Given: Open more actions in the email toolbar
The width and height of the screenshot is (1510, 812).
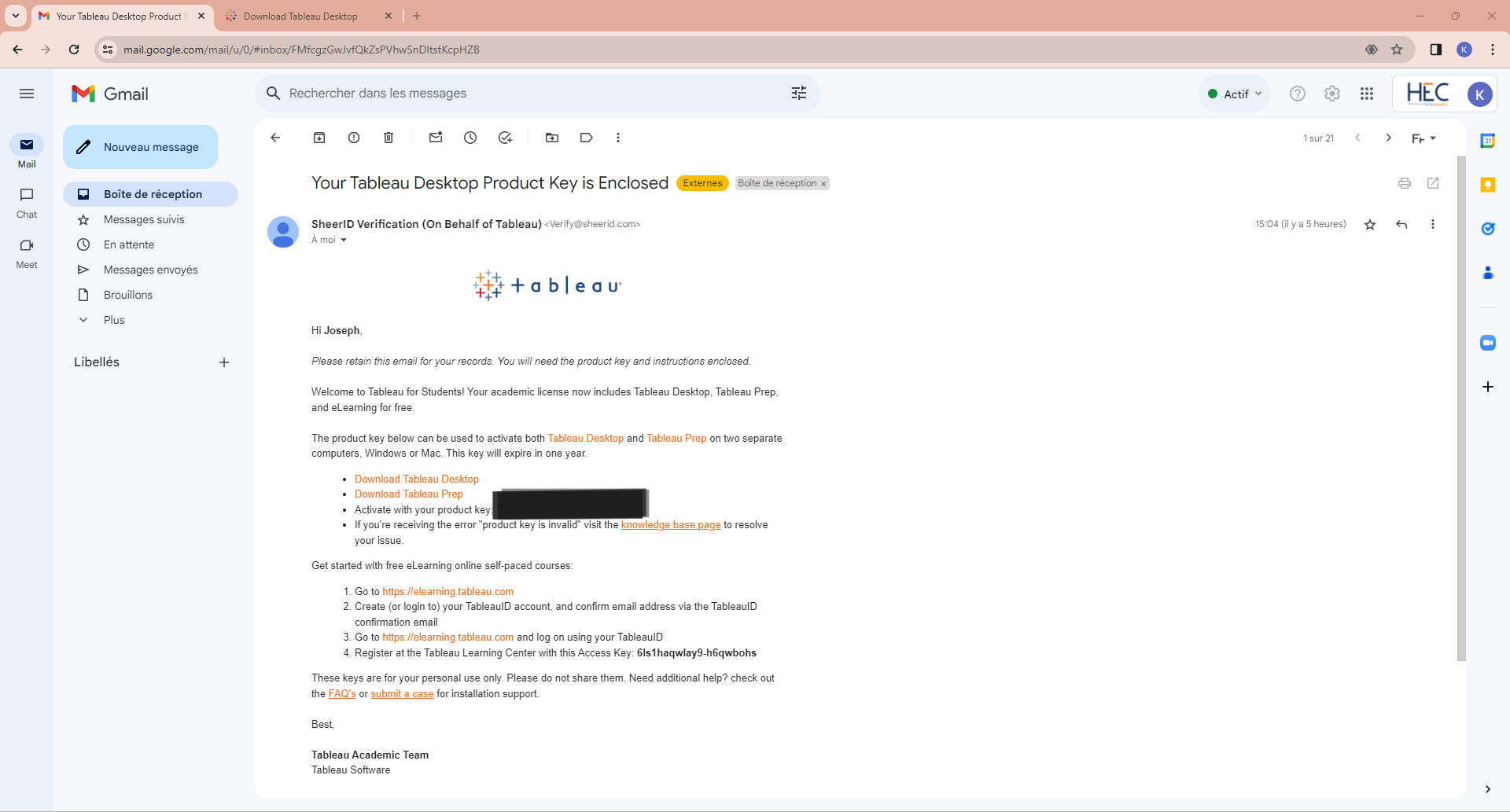Looking at the screenshot, I should click(x=618, y=138).
